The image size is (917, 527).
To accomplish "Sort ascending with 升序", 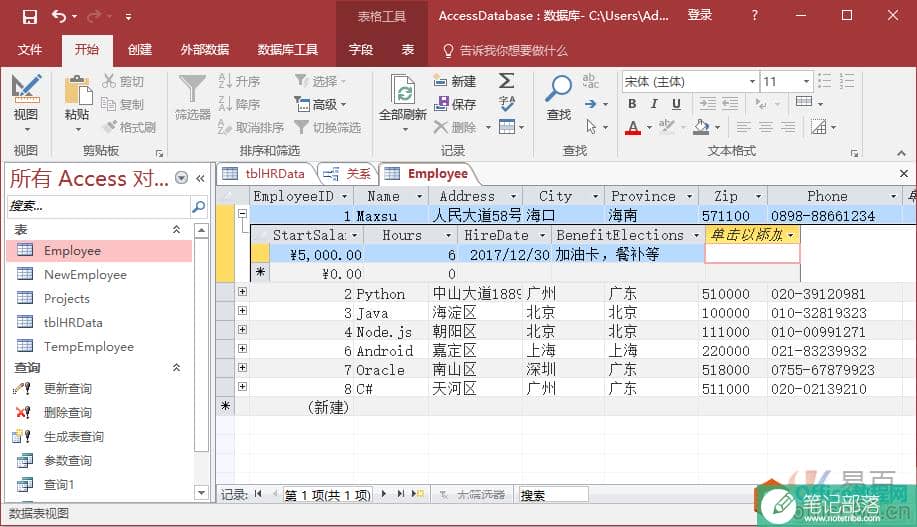I will coord(239,81).
